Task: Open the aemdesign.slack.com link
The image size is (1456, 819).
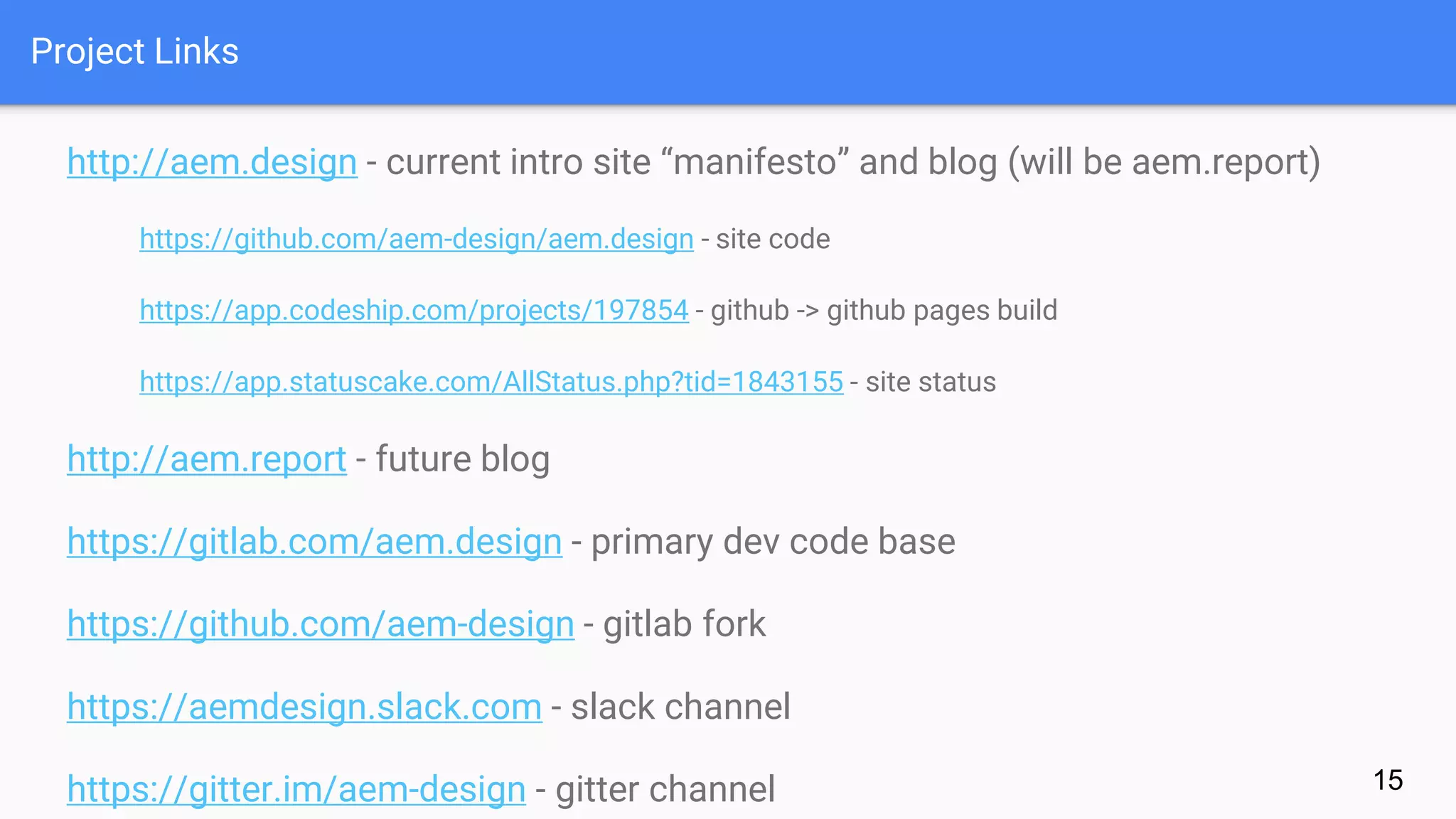Action: point(304,707)
